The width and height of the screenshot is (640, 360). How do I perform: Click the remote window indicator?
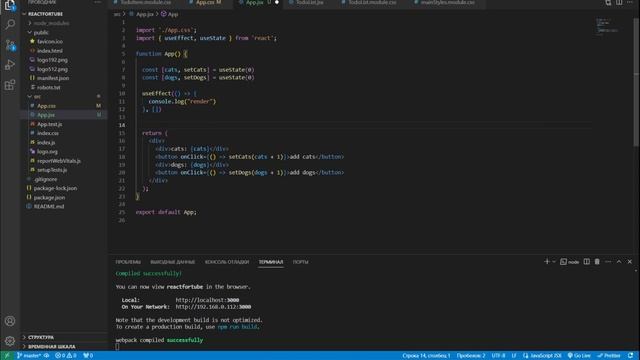click(x=7, y=356)
